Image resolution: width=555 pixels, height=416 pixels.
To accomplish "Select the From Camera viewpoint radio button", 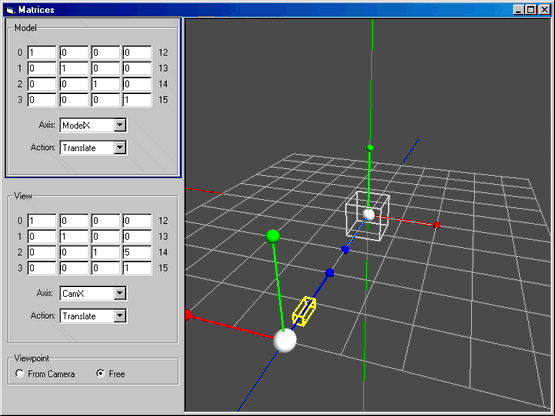I will click(x=19, y=374).
